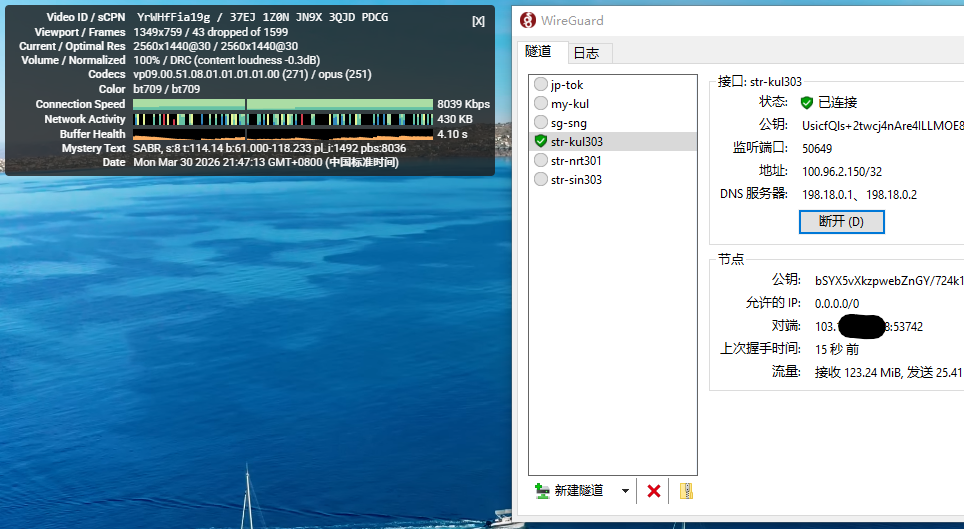
Task: Click the red X delete tunnel icon
Action: [654, 491]
